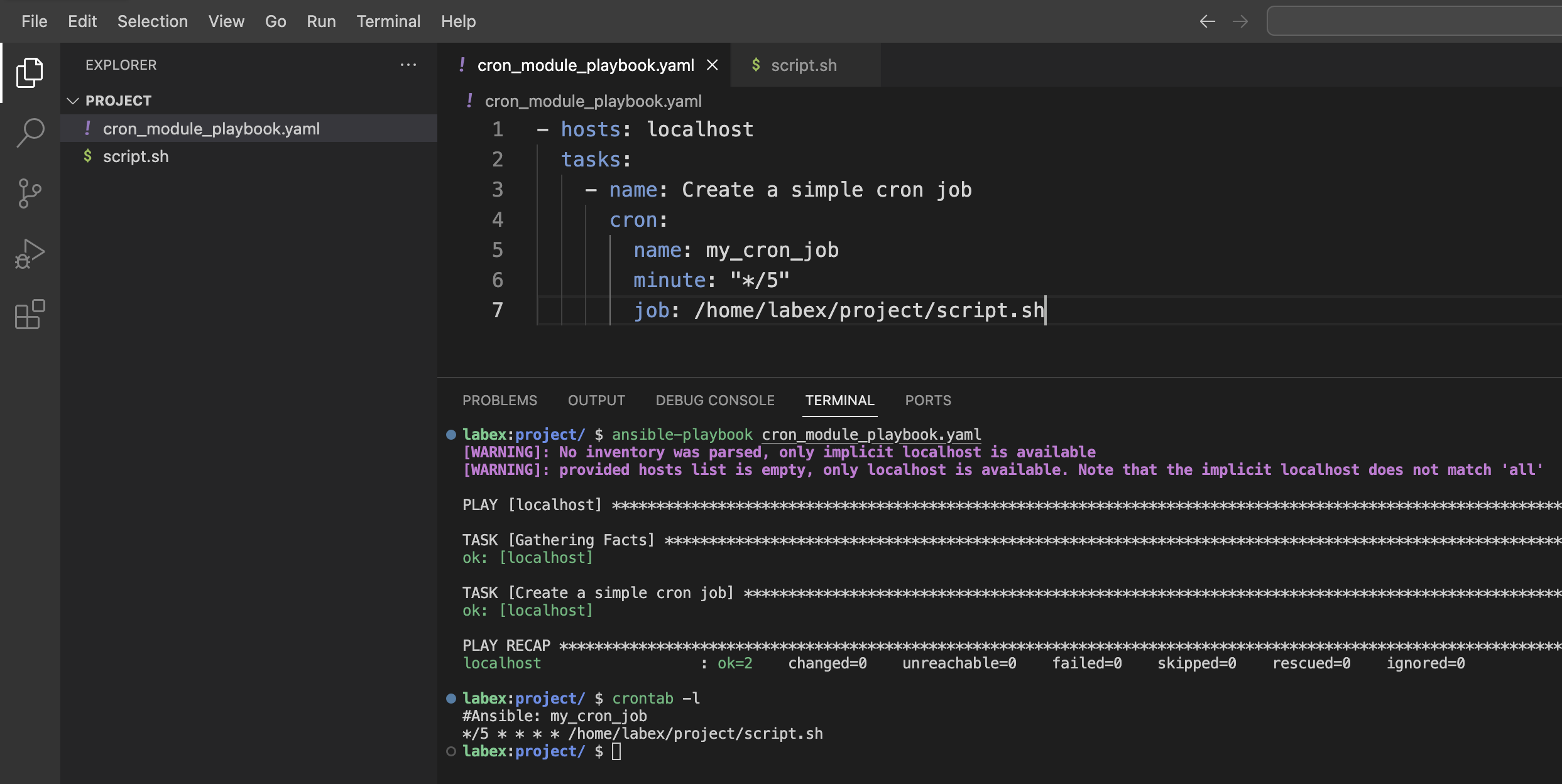Click the Go Back arrow icon
The width and height of the screenshot is (1562, 784).
tap(1207, 21)
